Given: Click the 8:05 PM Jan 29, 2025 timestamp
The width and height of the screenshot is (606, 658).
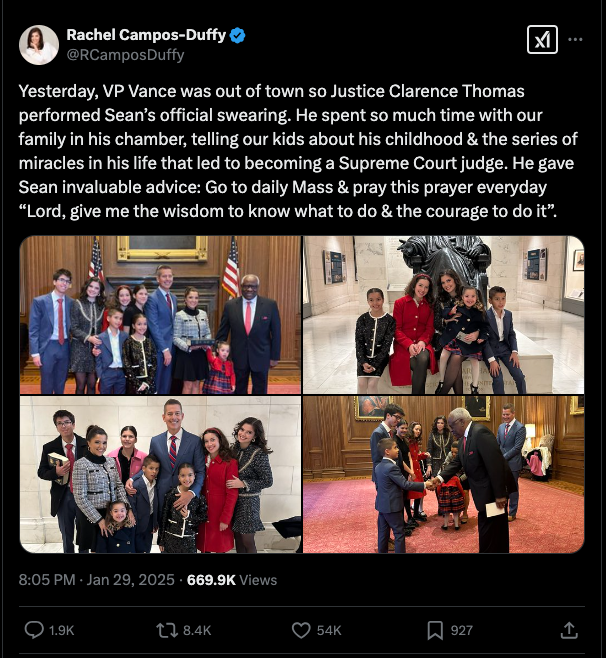Looking at the screenshot, I should tap(97, 580).
